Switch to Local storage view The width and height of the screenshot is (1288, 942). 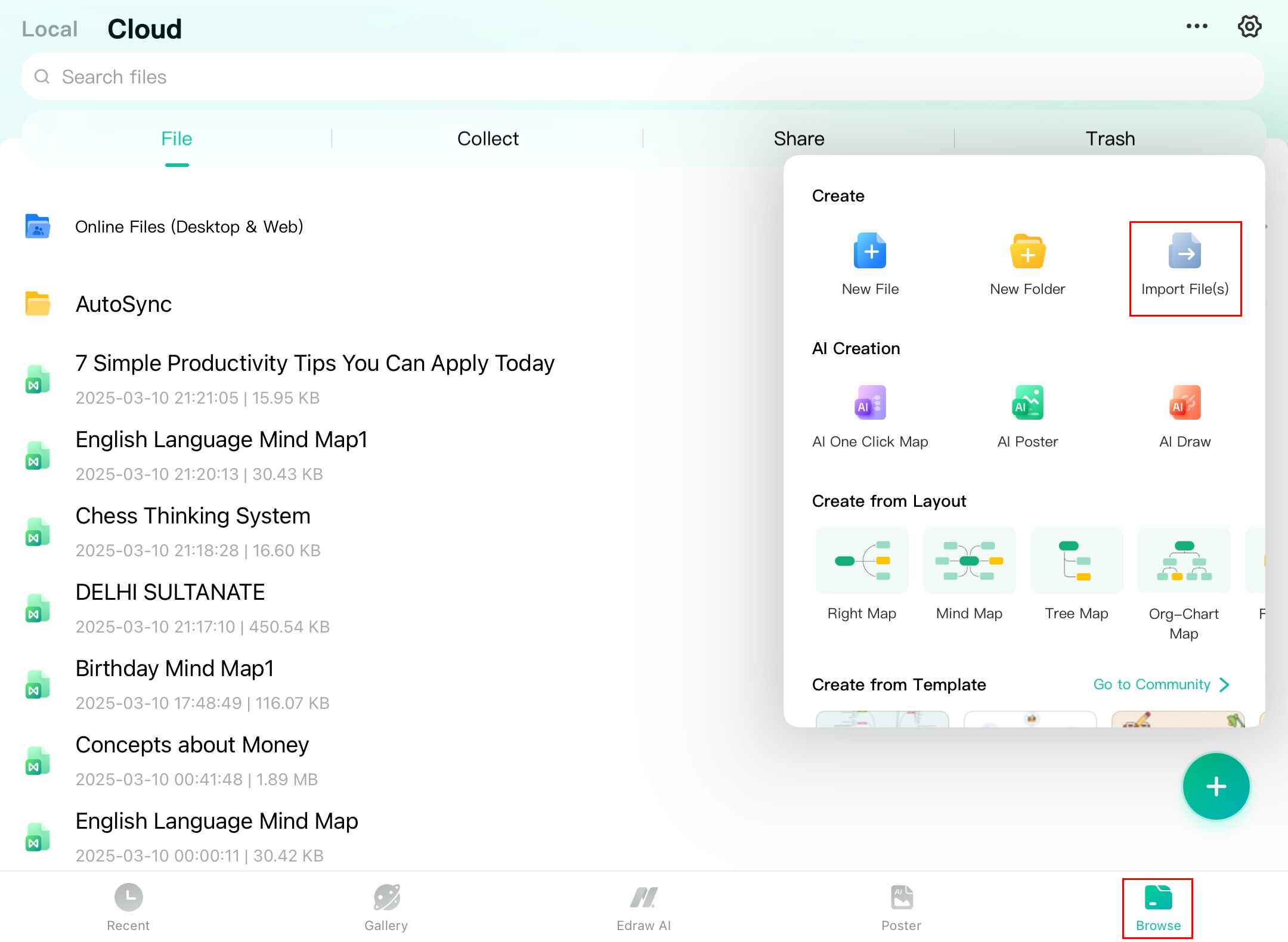coord(49,29)
